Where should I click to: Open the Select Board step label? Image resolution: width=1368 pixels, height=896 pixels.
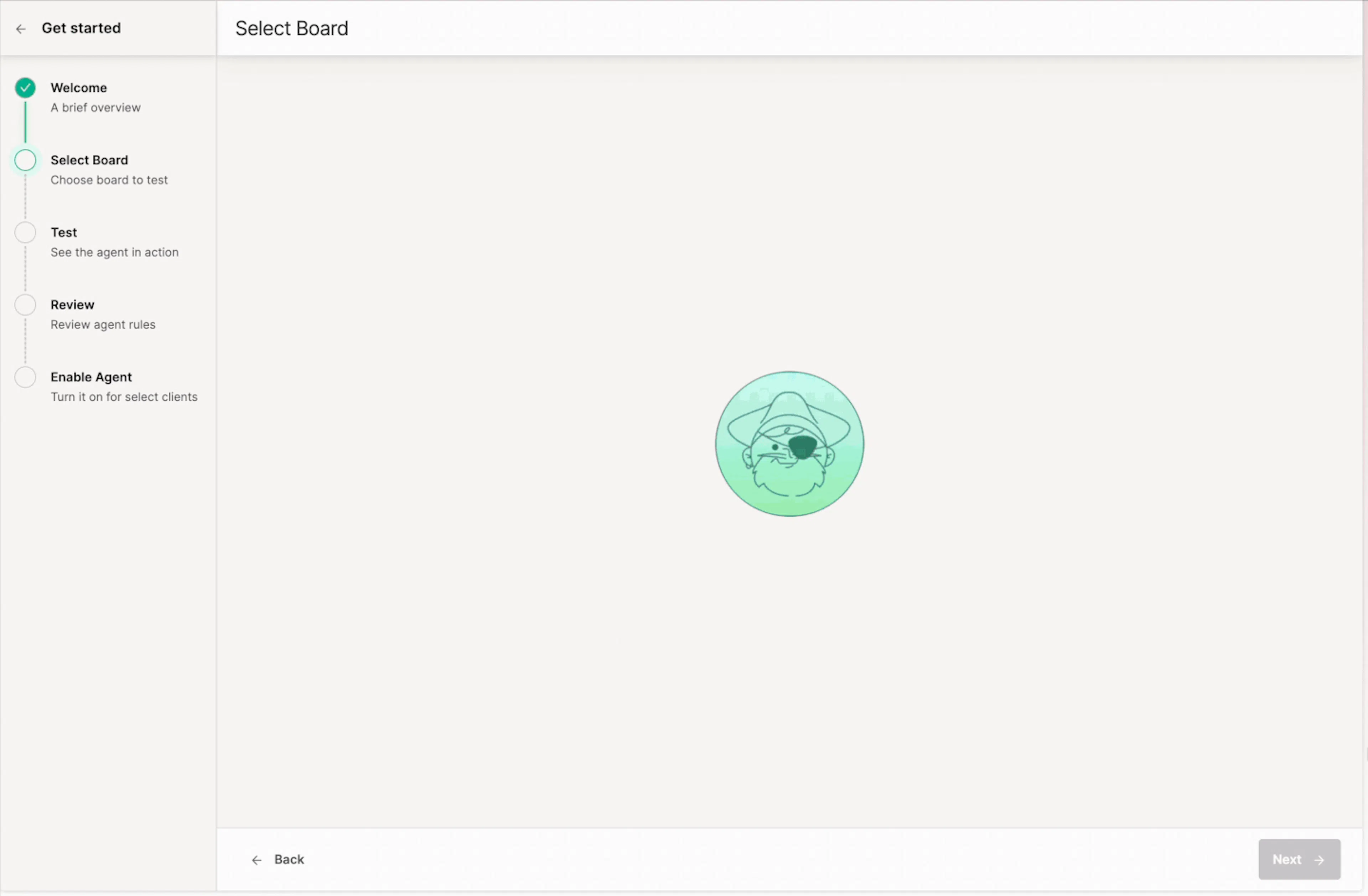click(89, 160)
